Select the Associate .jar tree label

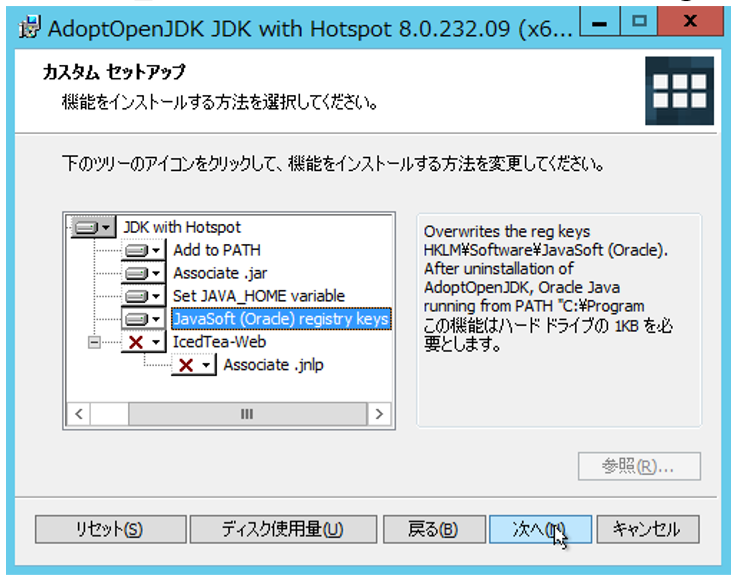[x=220, y=273]
